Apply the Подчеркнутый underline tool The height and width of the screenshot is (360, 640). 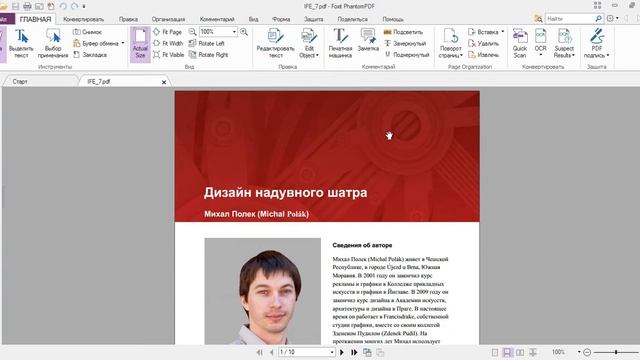(407, 55)
